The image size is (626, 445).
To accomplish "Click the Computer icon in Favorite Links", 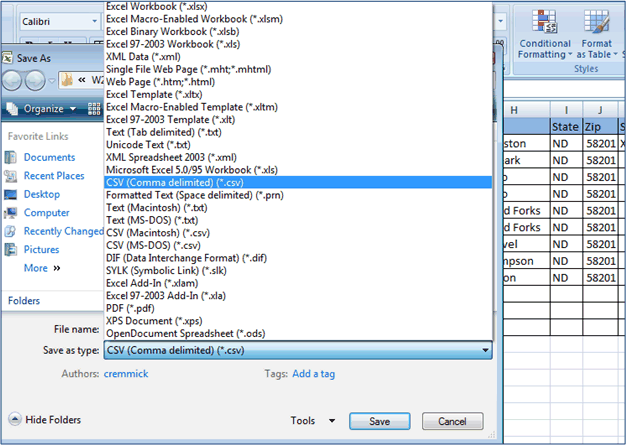I will 10,213.
